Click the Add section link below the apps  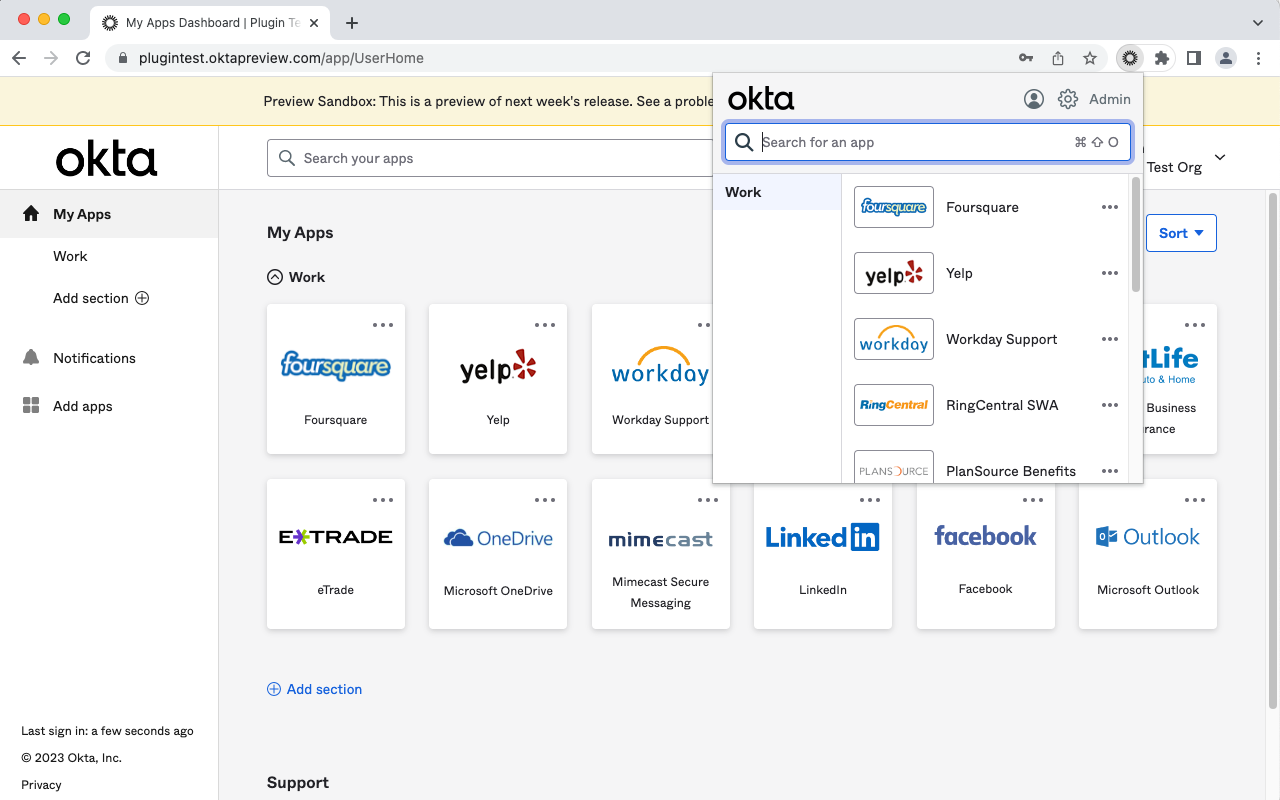[314, 689]
